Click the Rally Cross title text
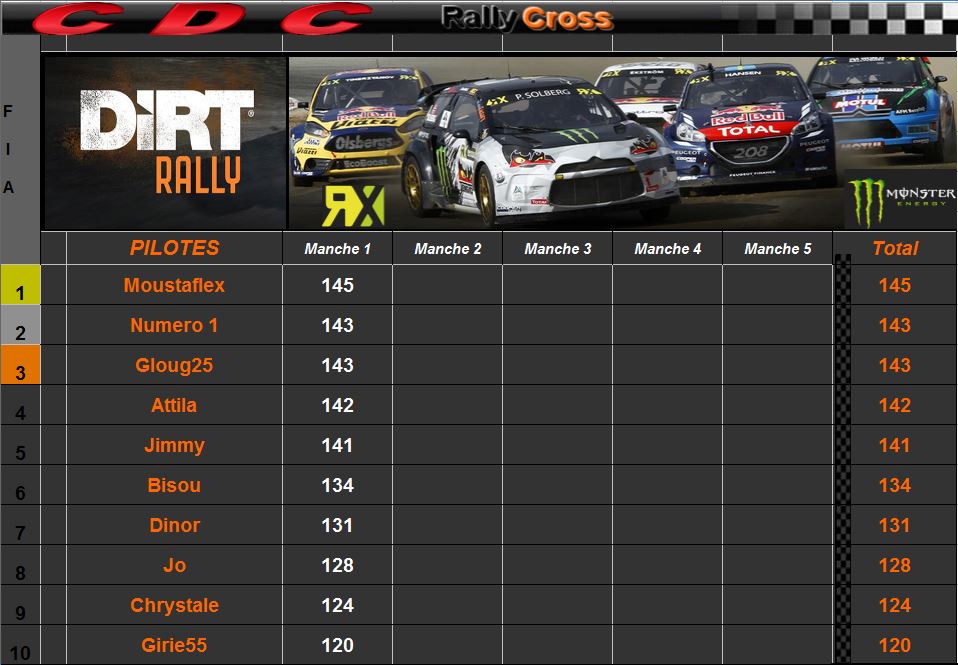Viewport: 958px width, 665px height. 527,18
